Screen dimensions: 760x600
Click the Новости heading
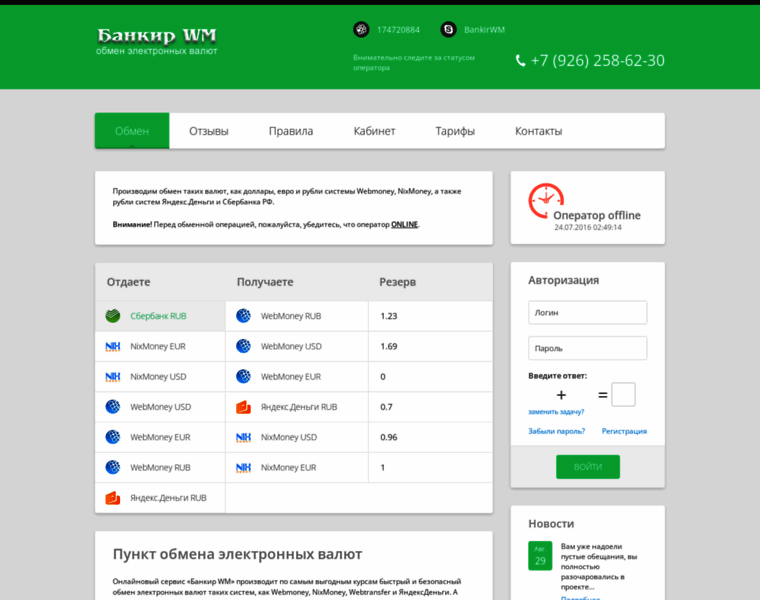tap(551, 523)
